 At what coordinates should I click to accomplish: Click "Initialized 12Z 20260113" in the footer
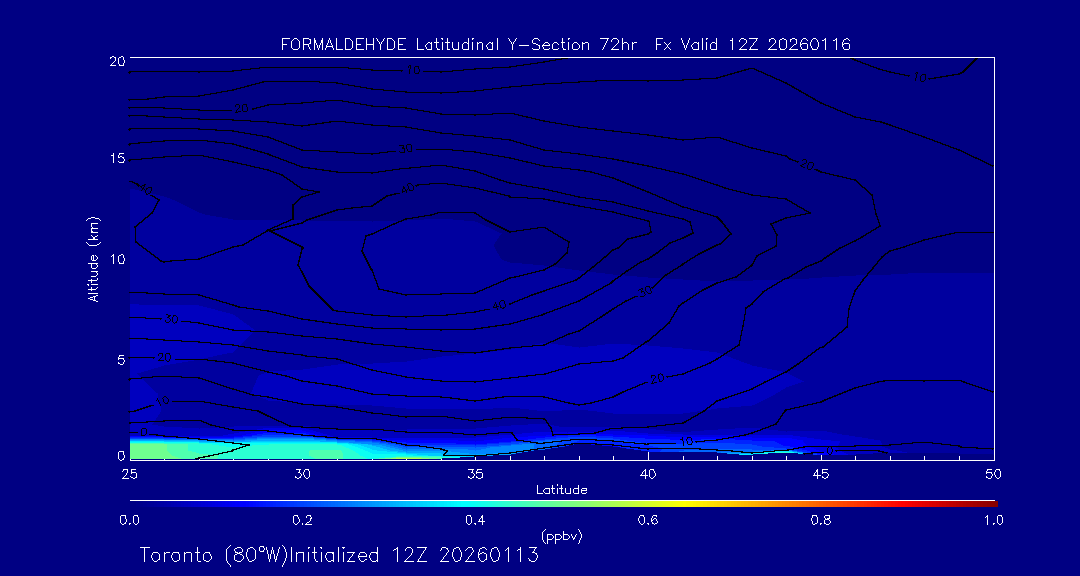click(x=415, y=555)
